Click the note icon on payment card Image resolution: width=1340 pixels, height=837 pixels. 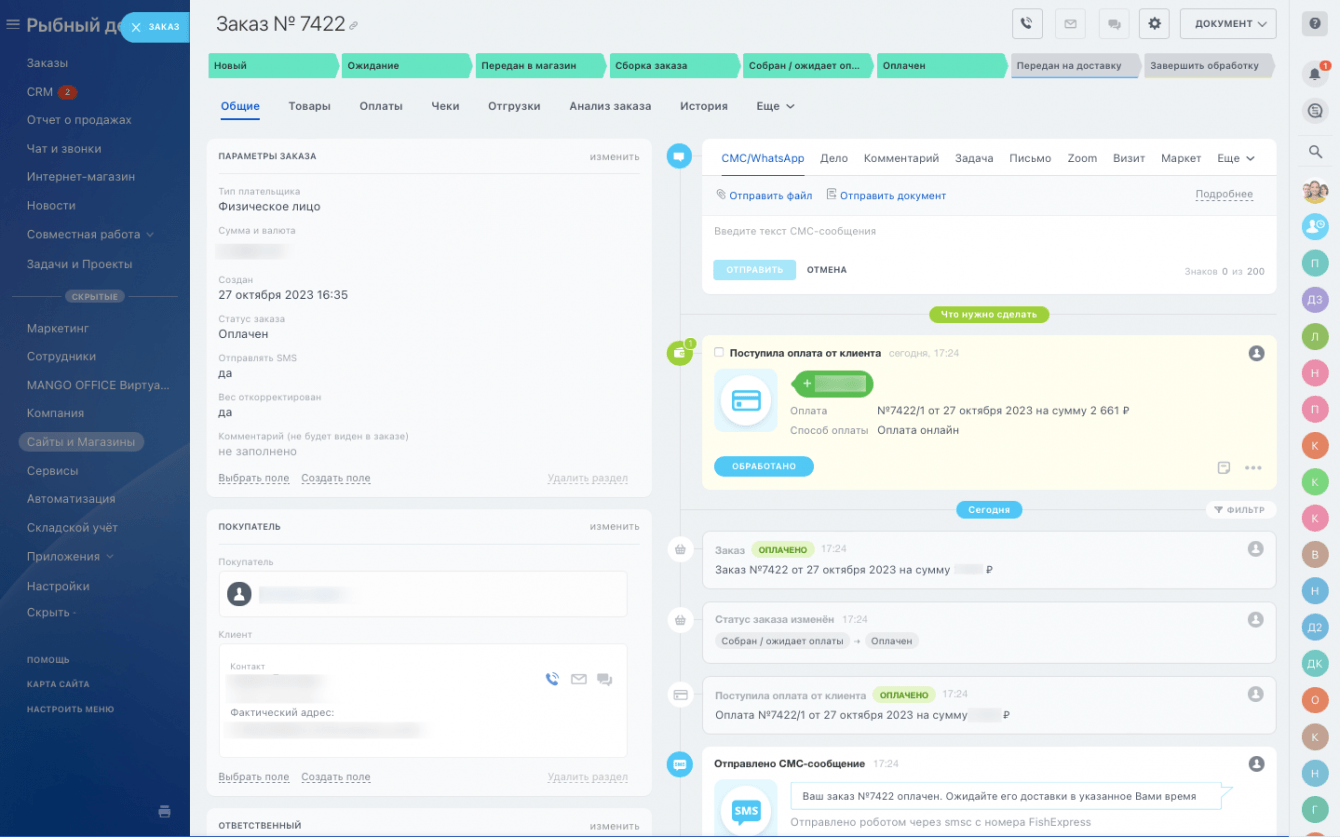(1223, 468)
